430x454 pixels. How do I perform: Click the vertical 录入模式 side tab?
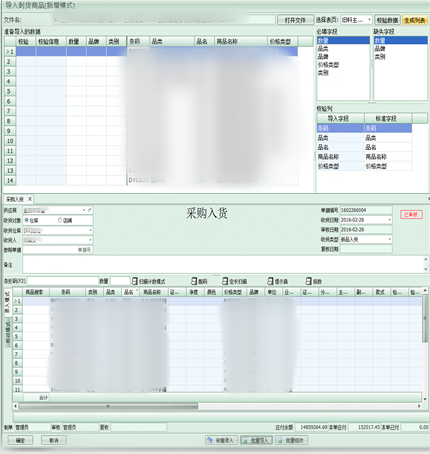coord(7,303)
